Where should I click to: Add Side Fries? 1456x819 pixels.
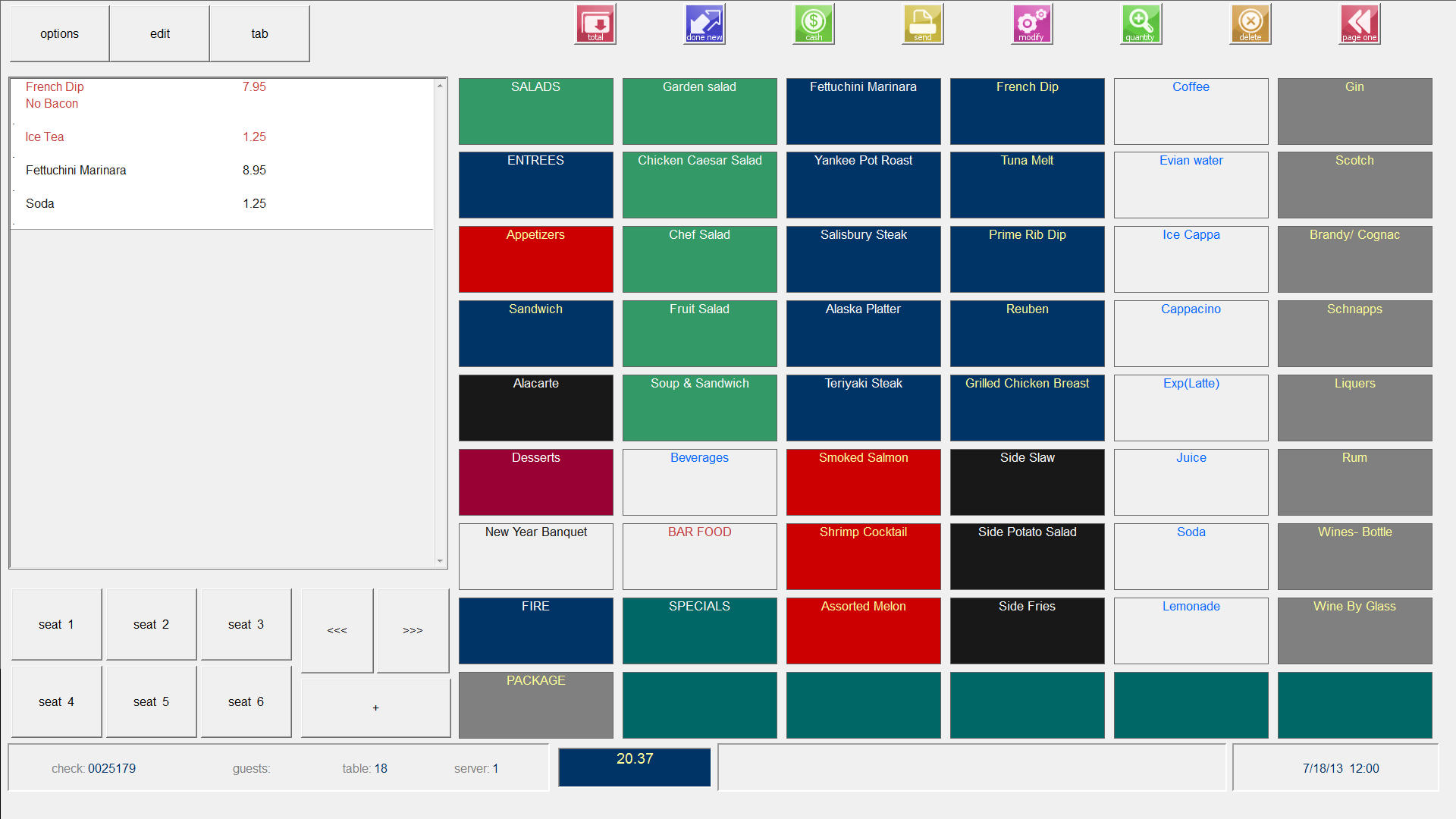click(x=1028, y=631)
